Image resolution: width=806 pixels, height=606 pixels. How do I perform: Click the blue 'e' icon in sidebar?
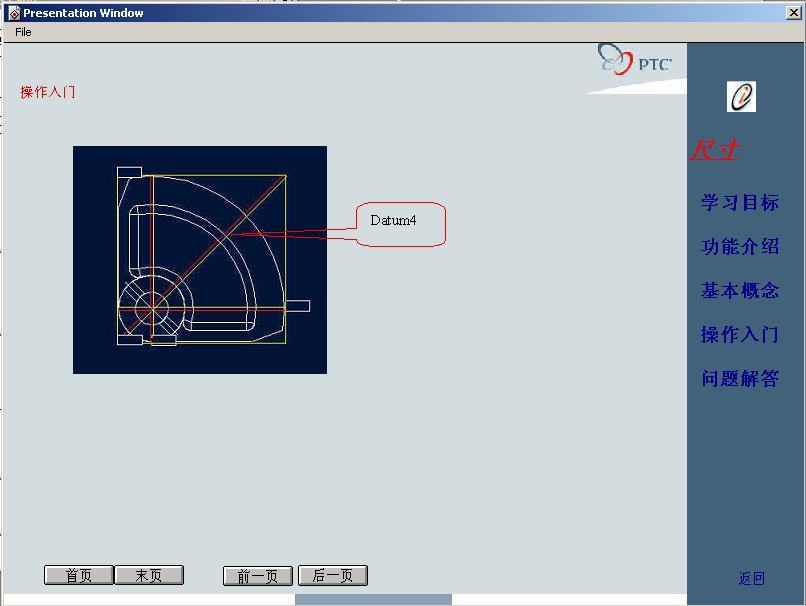(x=741, y=96)
